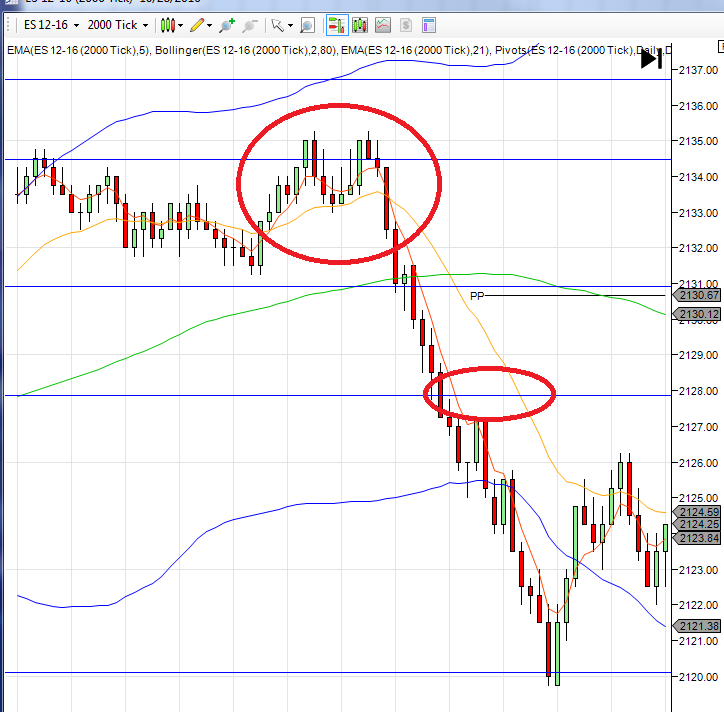Open the ES 12-16 instrument selector
Viewport: 724px width, 712px height.
point(51,25)
